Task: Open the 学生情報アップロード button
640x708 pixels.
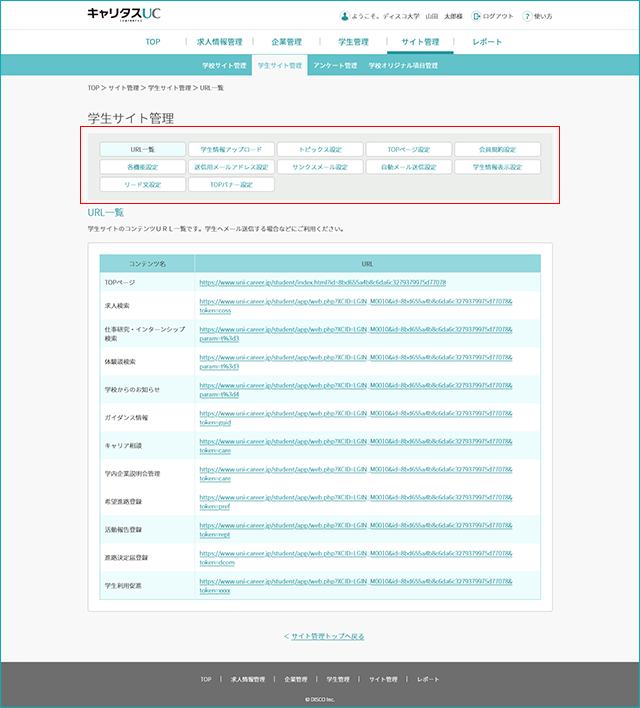Action: [231, 149]
